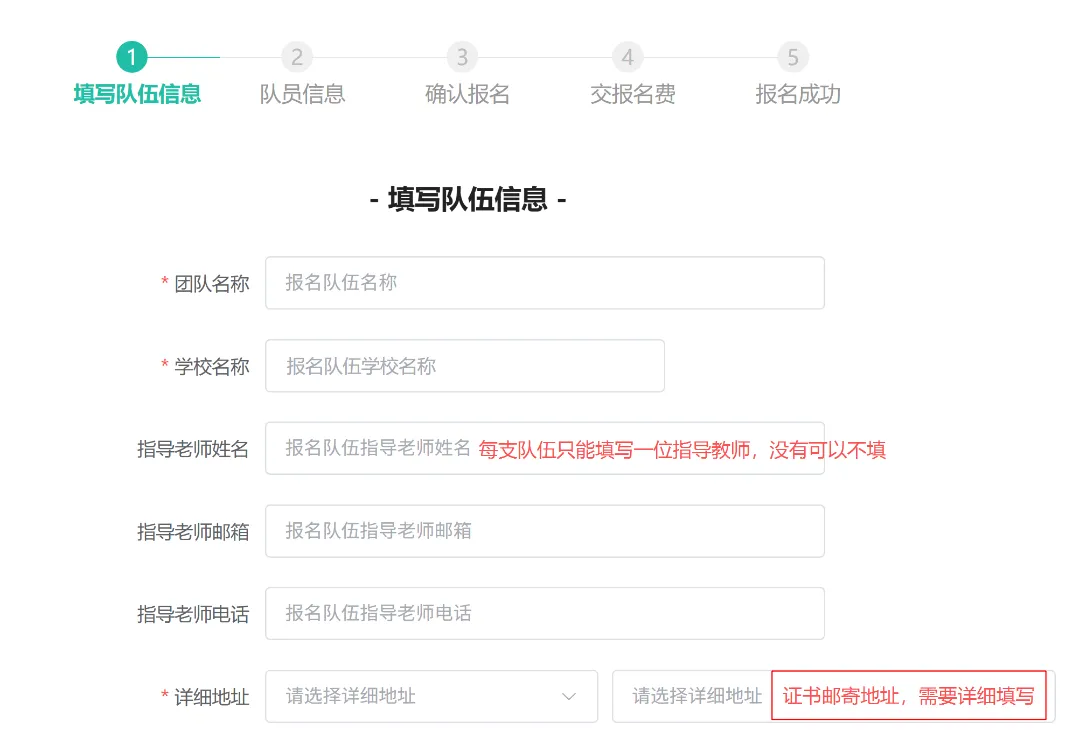This screenshot has width=1080, height=751.
Task: Select the 报名成功 step label
Action: [797, 94]
